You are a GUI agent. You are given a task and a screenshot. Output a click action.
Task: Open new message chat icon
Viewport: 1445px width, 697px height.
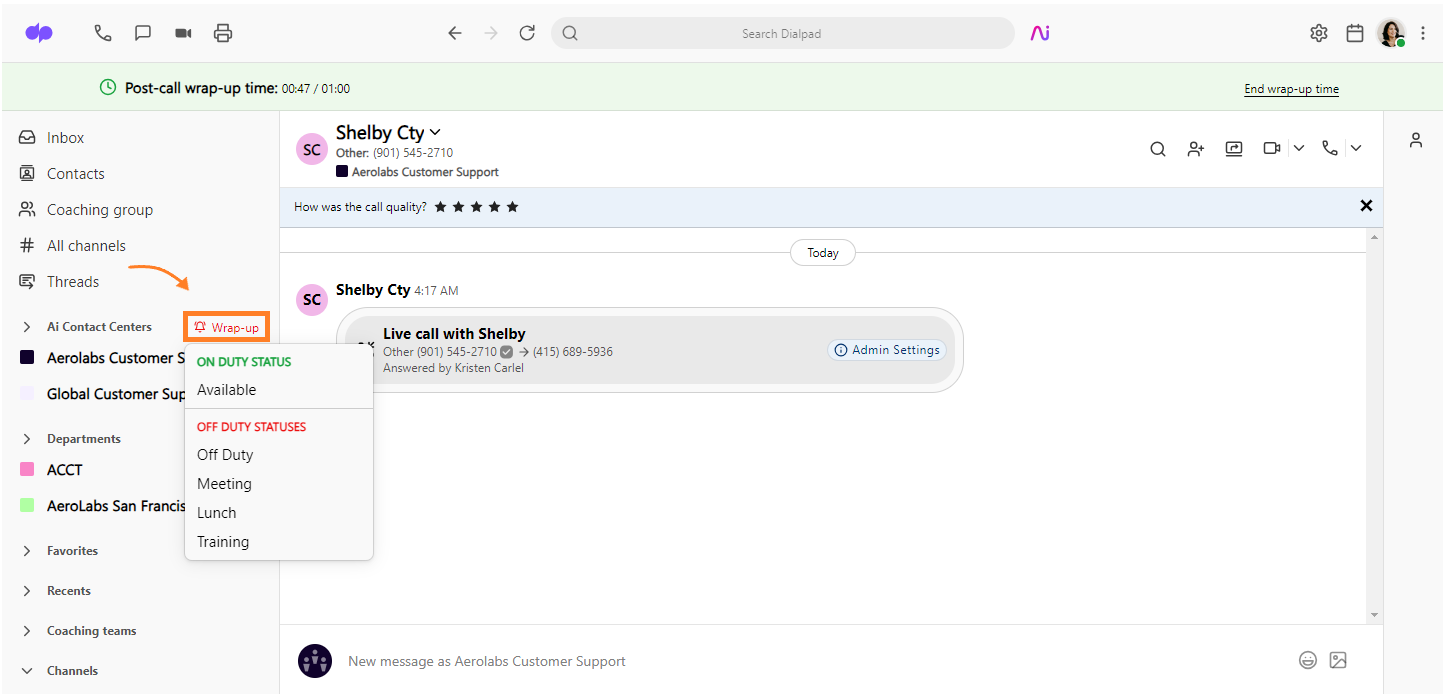point(143,33)
